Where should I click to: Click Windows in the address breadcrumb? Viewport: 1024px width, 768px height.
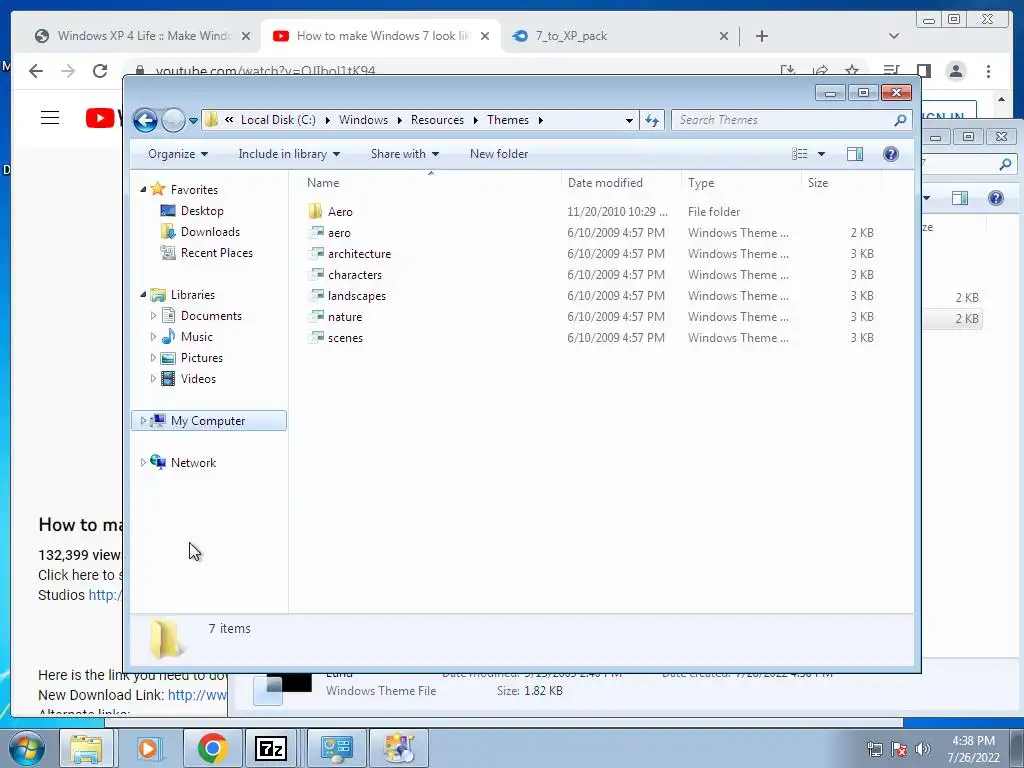363,120
